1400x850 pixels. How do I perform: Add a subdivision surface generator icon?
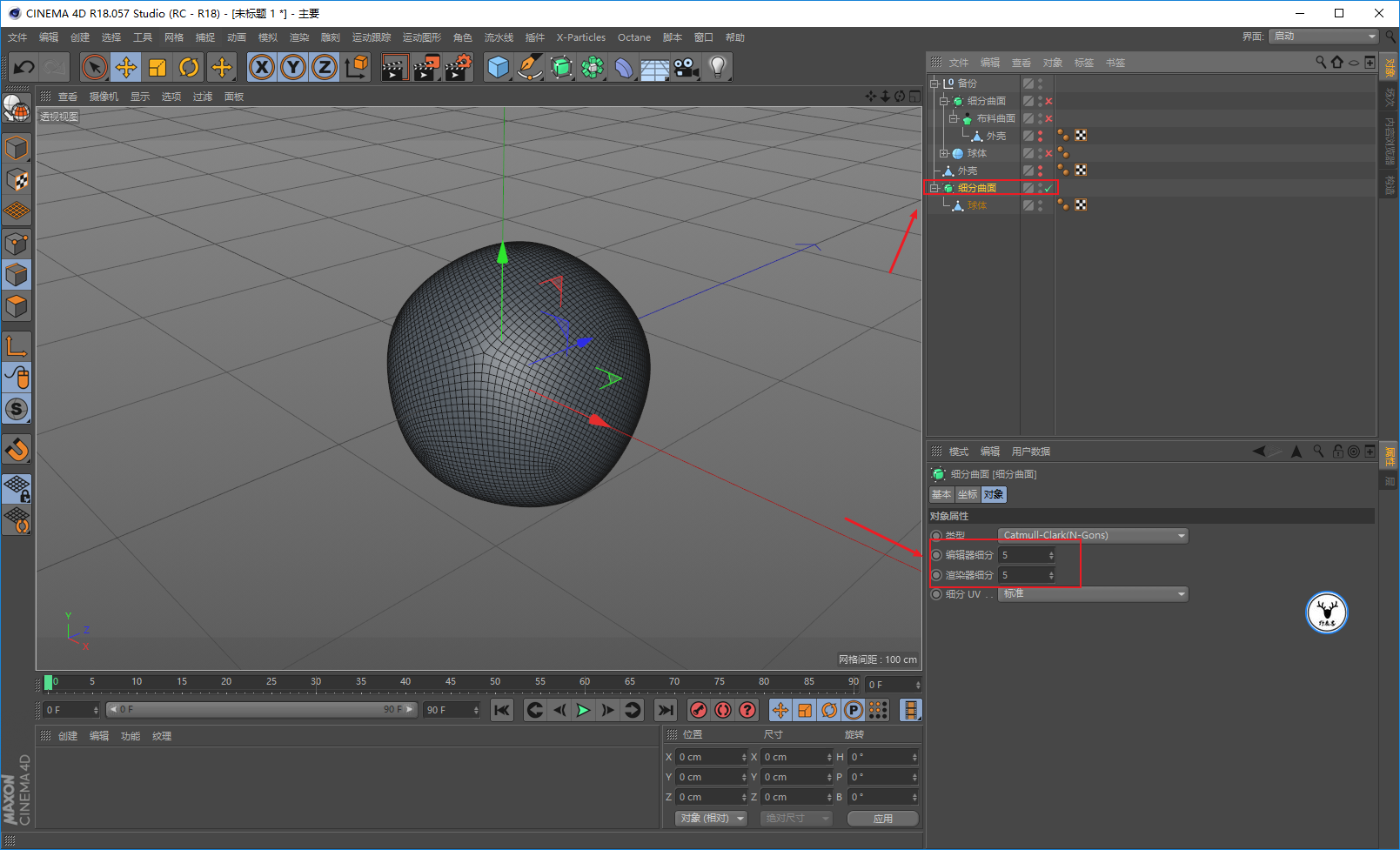pyautogui.click(x=561, y=67)
